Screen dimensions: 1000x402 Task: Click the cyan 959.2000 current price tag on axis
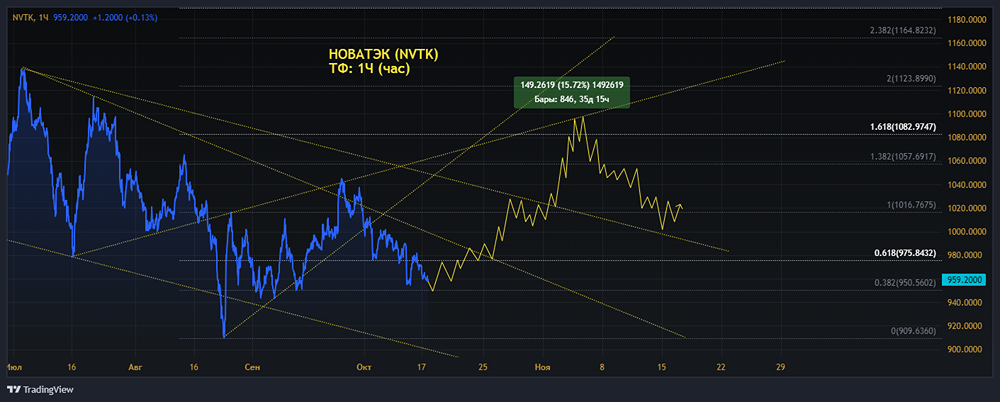966,279
